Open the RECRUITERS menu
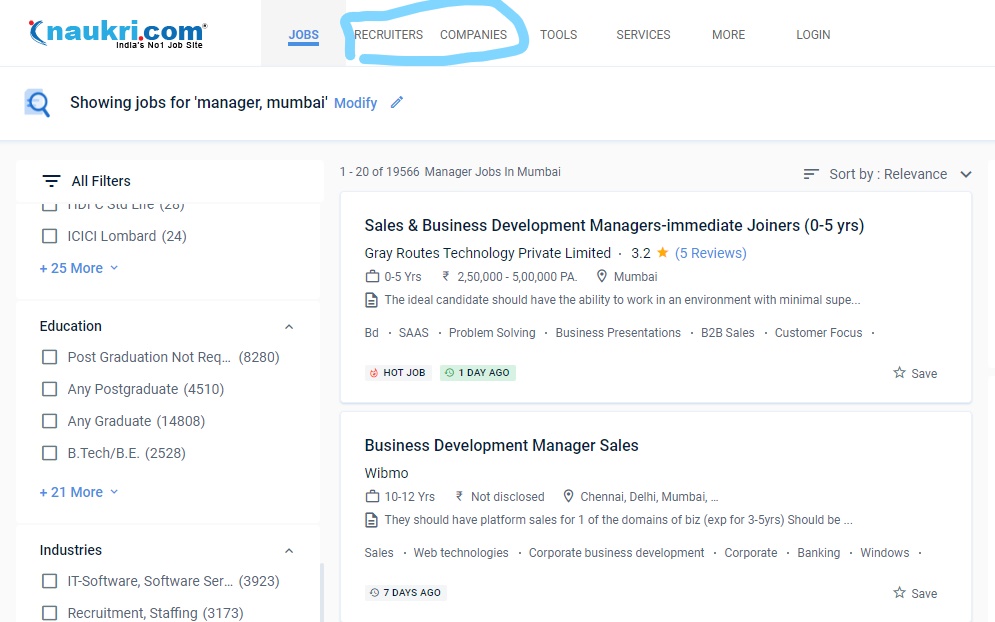Image resolution: width=995 pixels, height=622 pixels. (x=388, y=35)
